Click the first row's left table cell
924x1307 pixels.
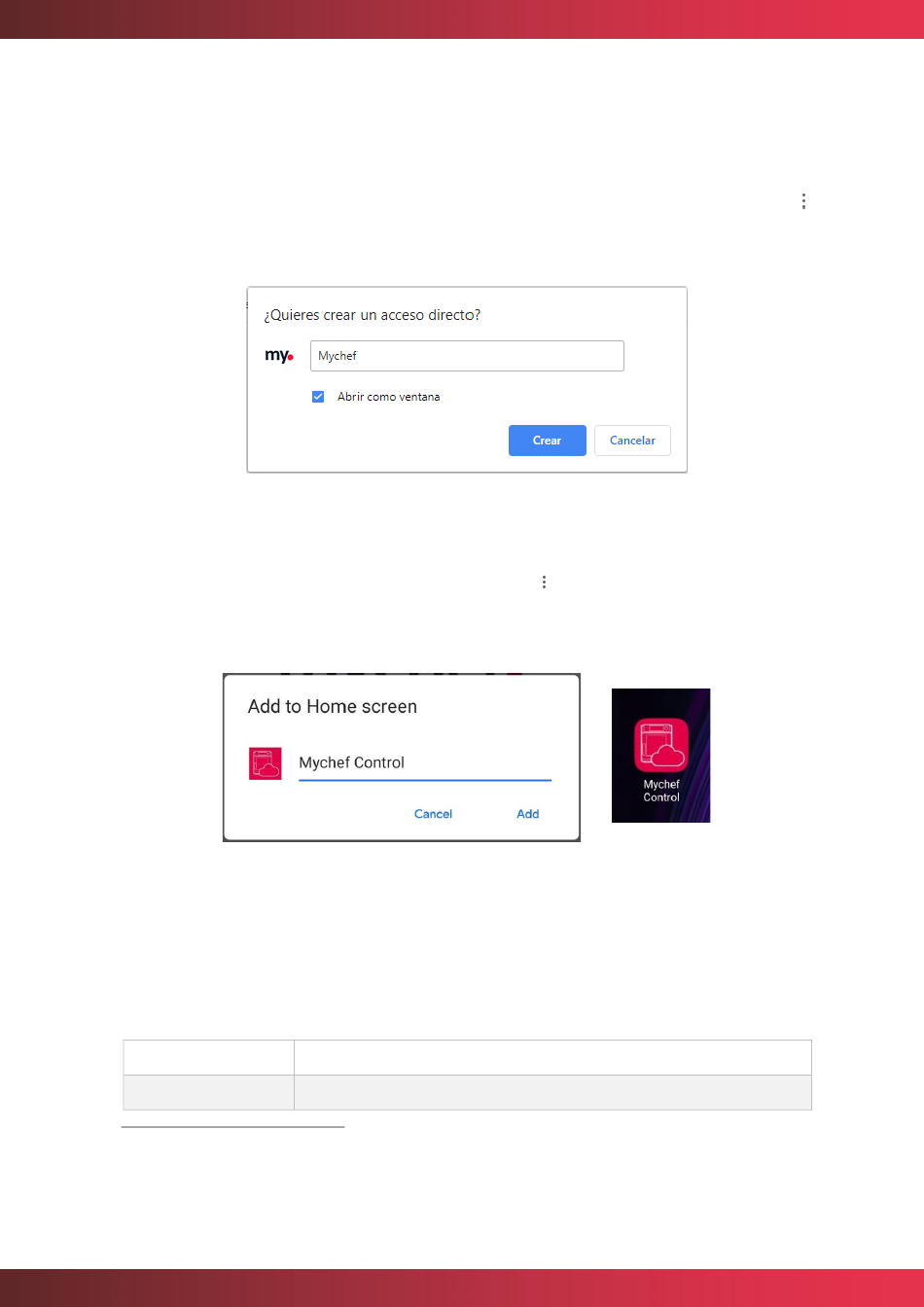[208, 1057]
